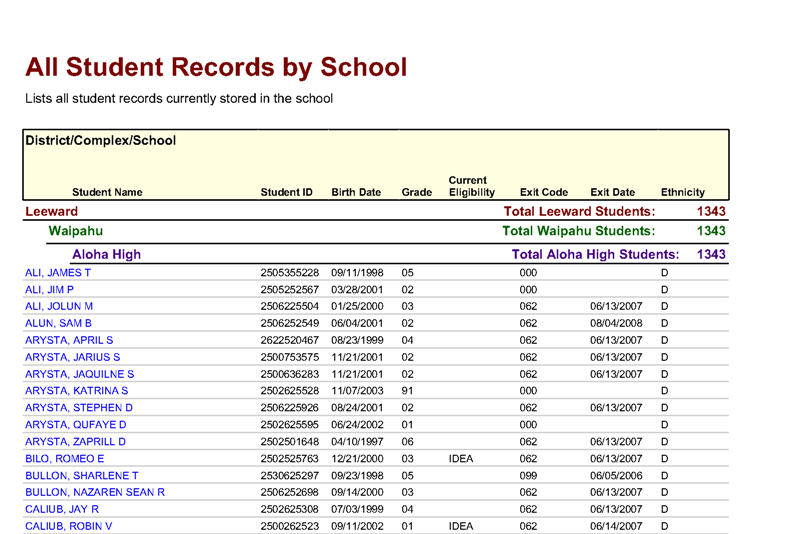The width and height of the screenshot is (799, 534).
Task: Click the Grade column header
Action: 416,192
